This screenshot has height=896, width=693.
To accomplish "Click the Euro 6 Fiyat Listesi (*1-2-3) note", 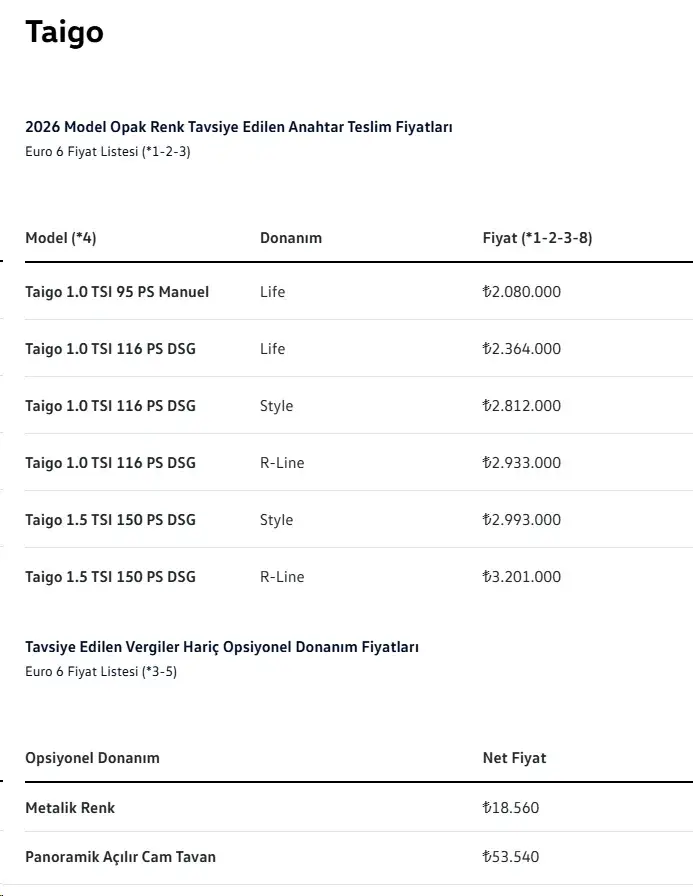I will click(x=107, y=151).
